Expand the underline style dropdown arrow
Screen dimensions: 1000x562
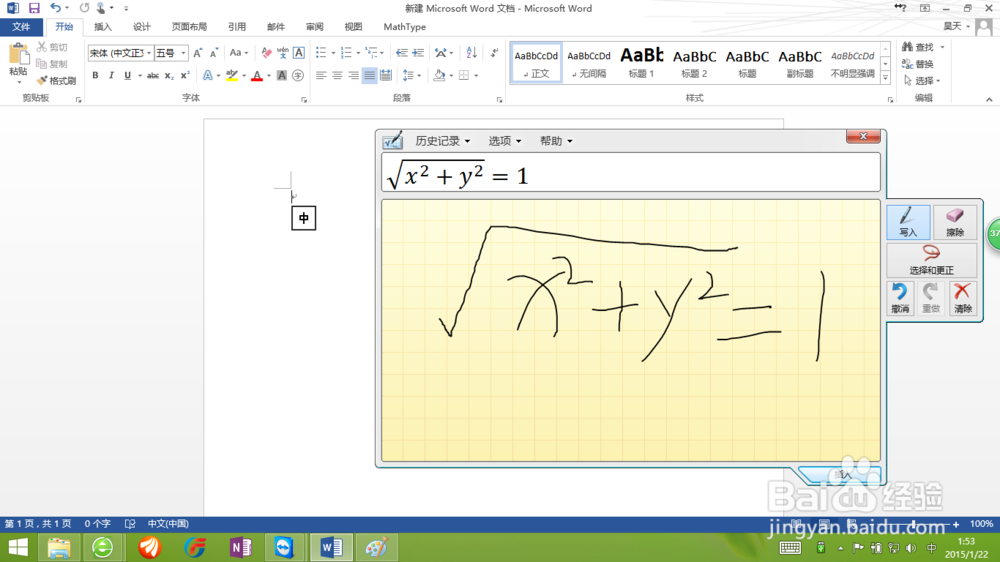tap(140, 75)
